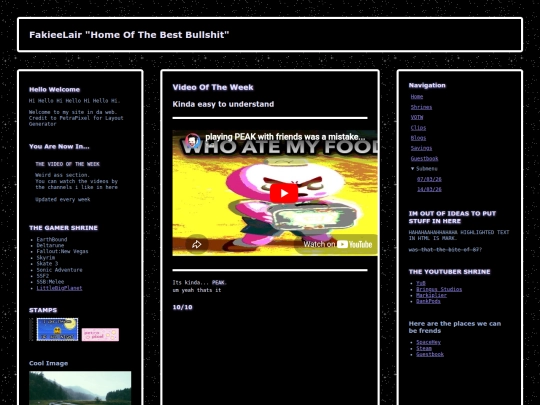The image size is (540, 405).
Task: Click the 'STAMPS' heading
Action: pyautogui.click(x=43, y=310)
